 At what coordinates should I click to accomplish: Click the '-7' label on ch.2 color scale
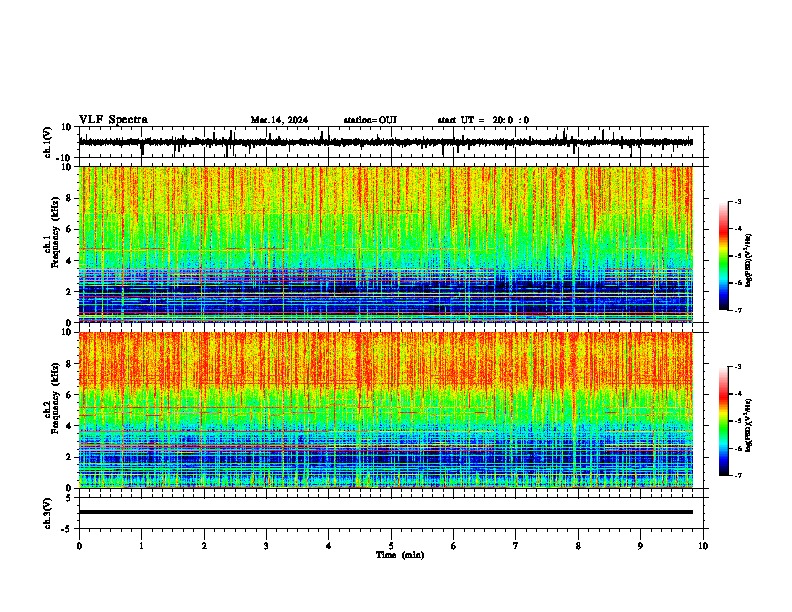coord(737,476)
